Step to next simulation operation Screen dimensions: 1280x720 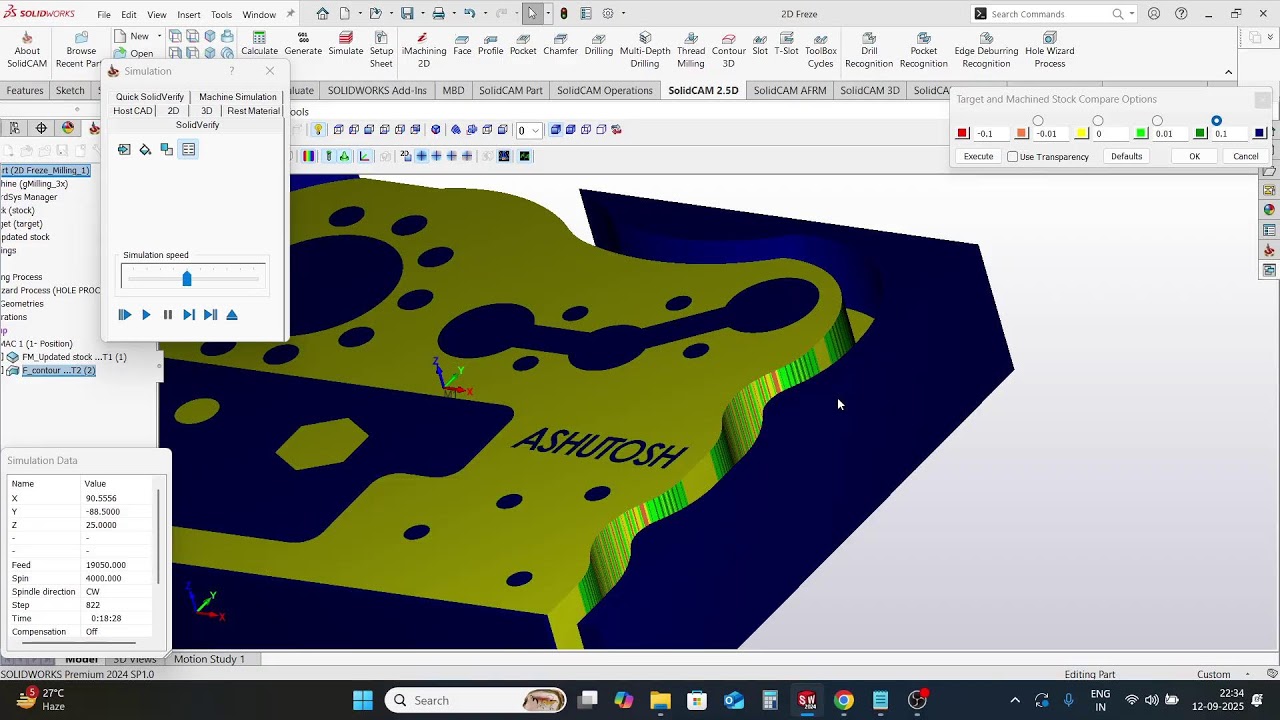coord(210,314)
